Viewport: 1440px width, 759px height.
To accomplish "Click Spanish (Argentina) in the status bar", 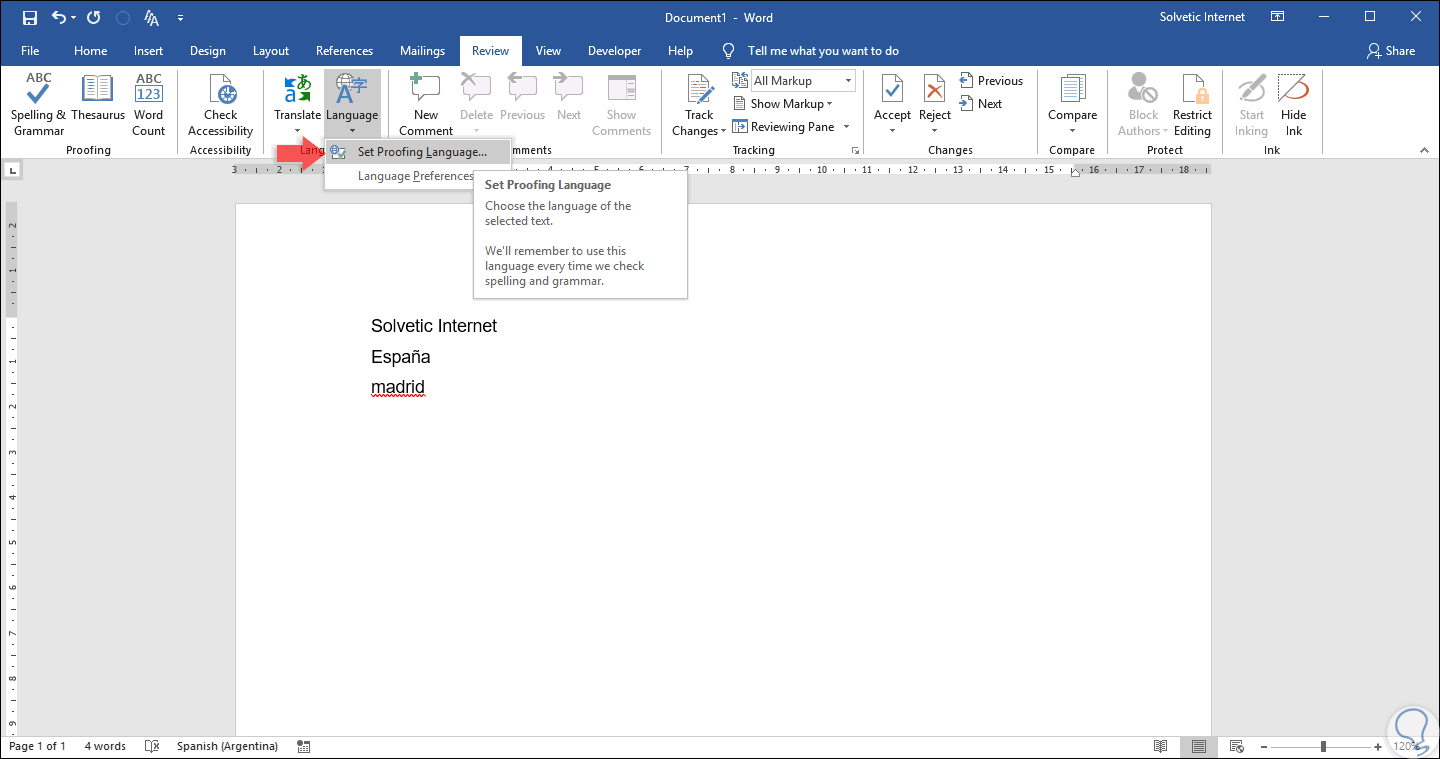I will (x=226, y=747).
